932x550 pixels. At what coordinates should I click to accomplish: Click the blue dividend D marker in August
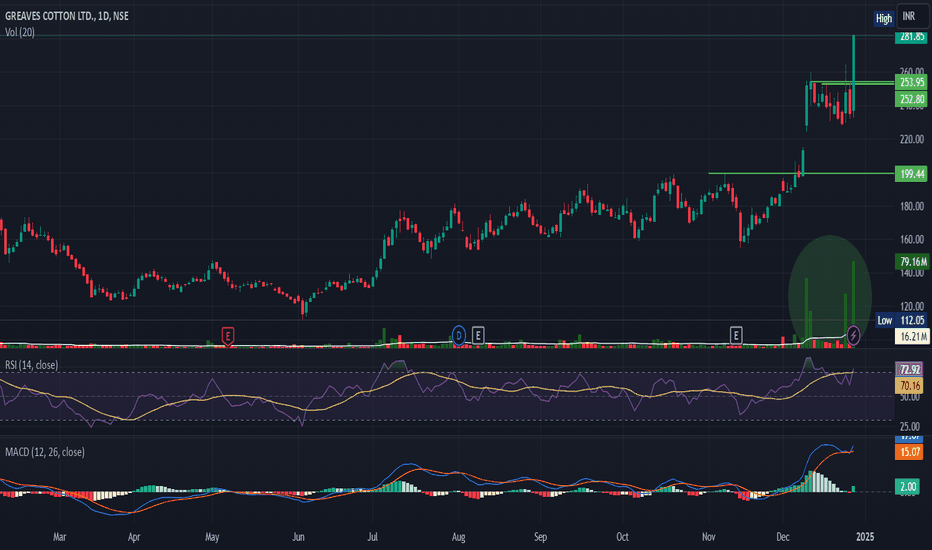click(x=458, y=335)
